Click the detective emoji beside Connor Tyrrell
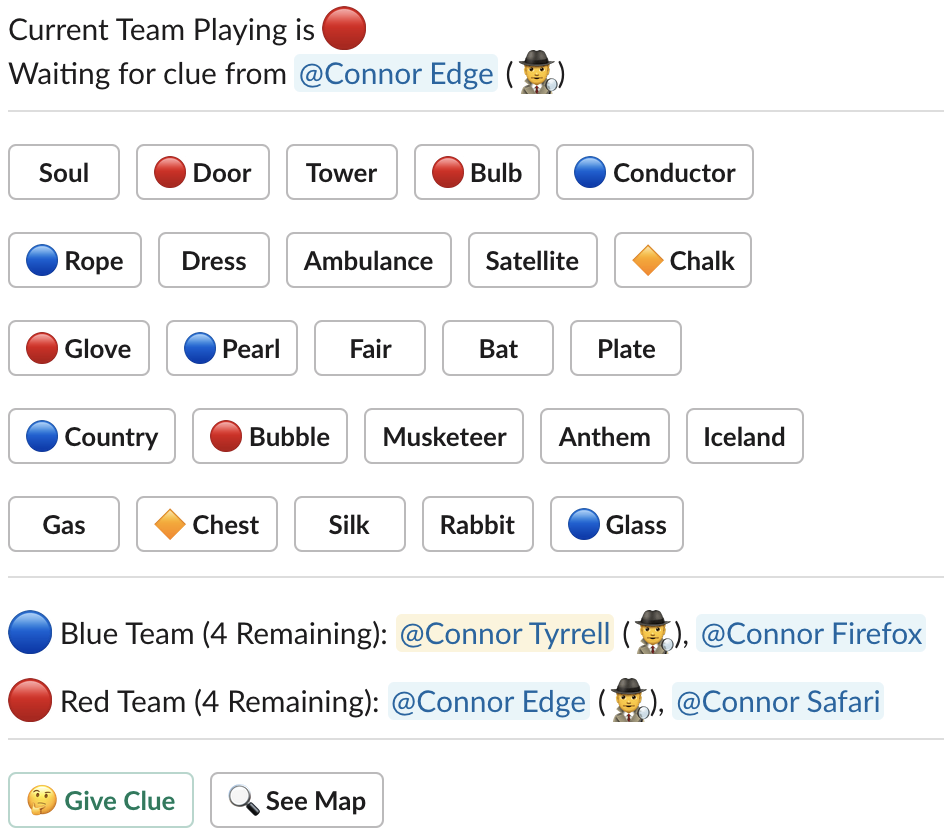The width and height of the screenshot is (944, 840). (655, 633)
